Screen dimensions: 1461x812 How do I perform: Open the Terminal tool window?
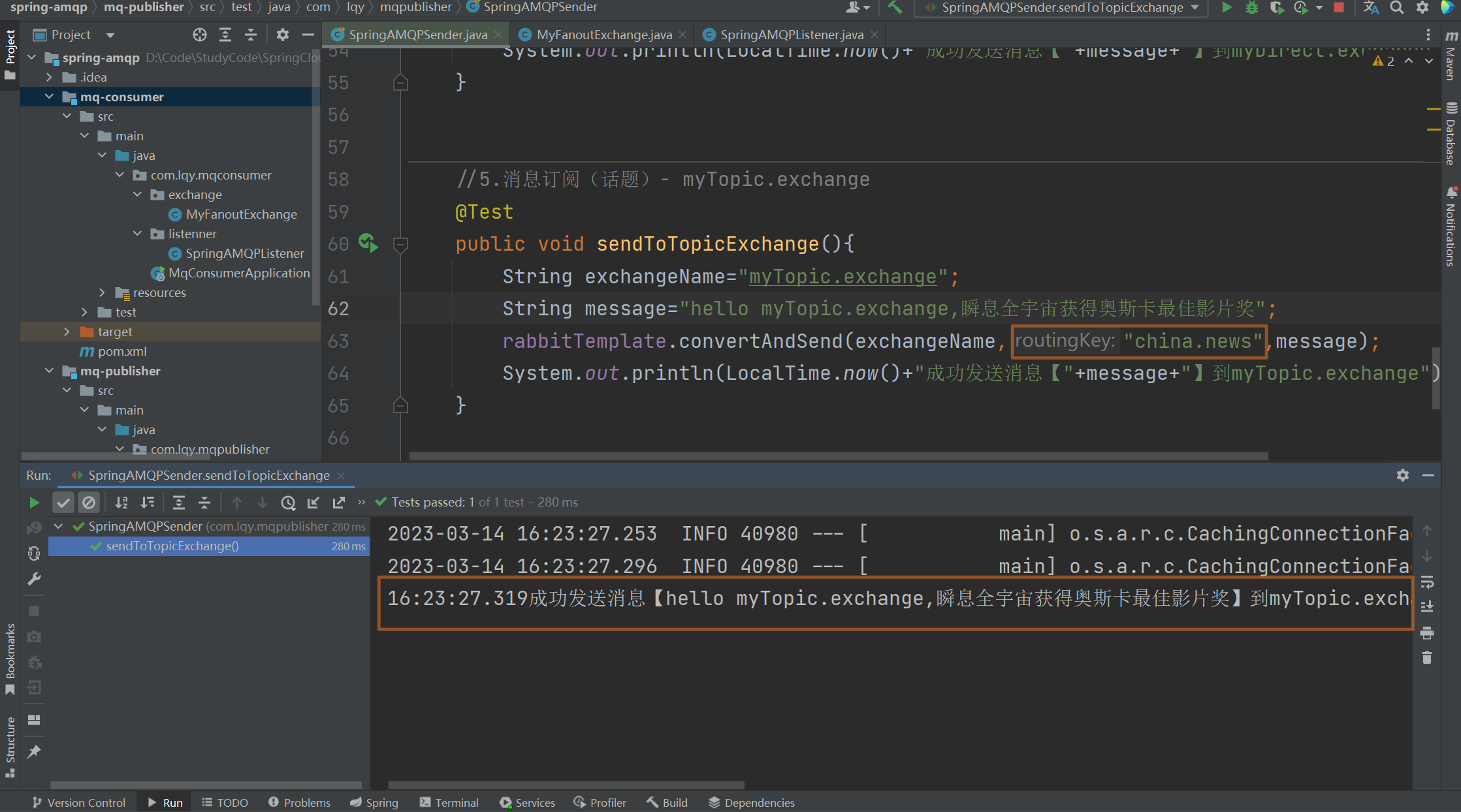pos(449,802)
